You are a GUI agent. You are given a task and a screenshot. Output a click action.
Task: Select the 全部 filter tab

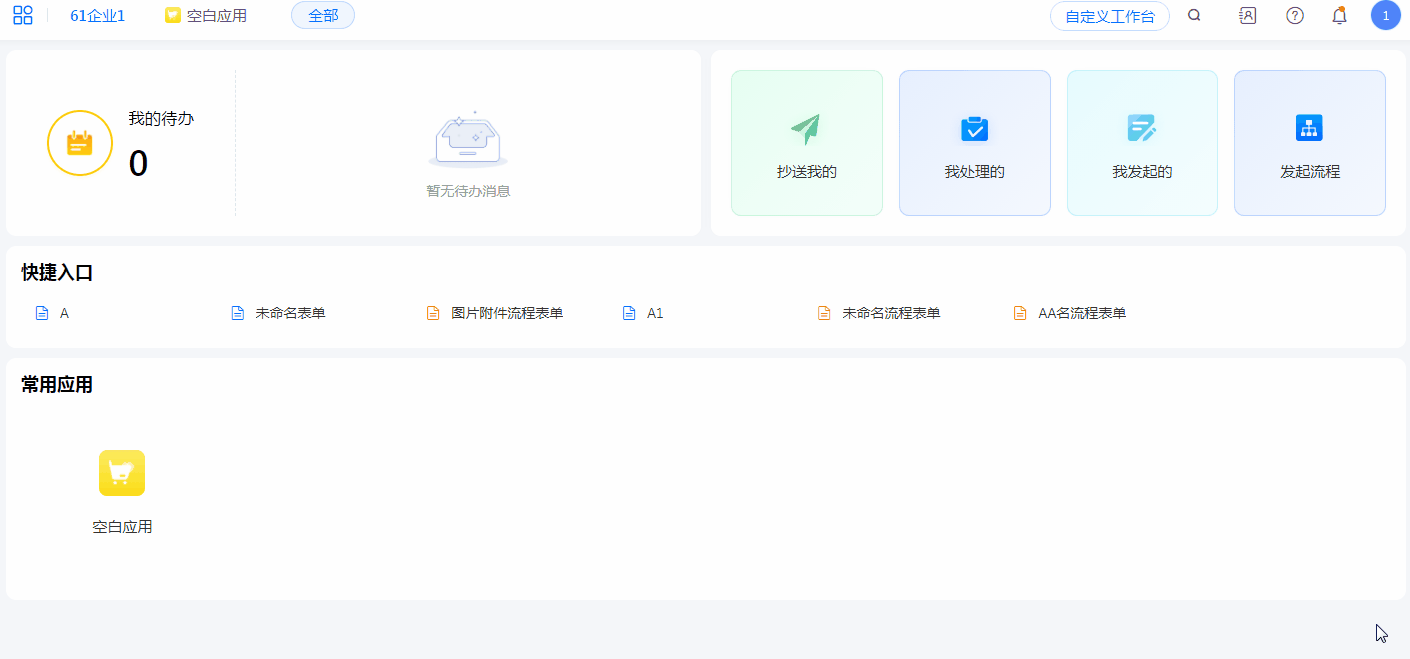point(323,15)
